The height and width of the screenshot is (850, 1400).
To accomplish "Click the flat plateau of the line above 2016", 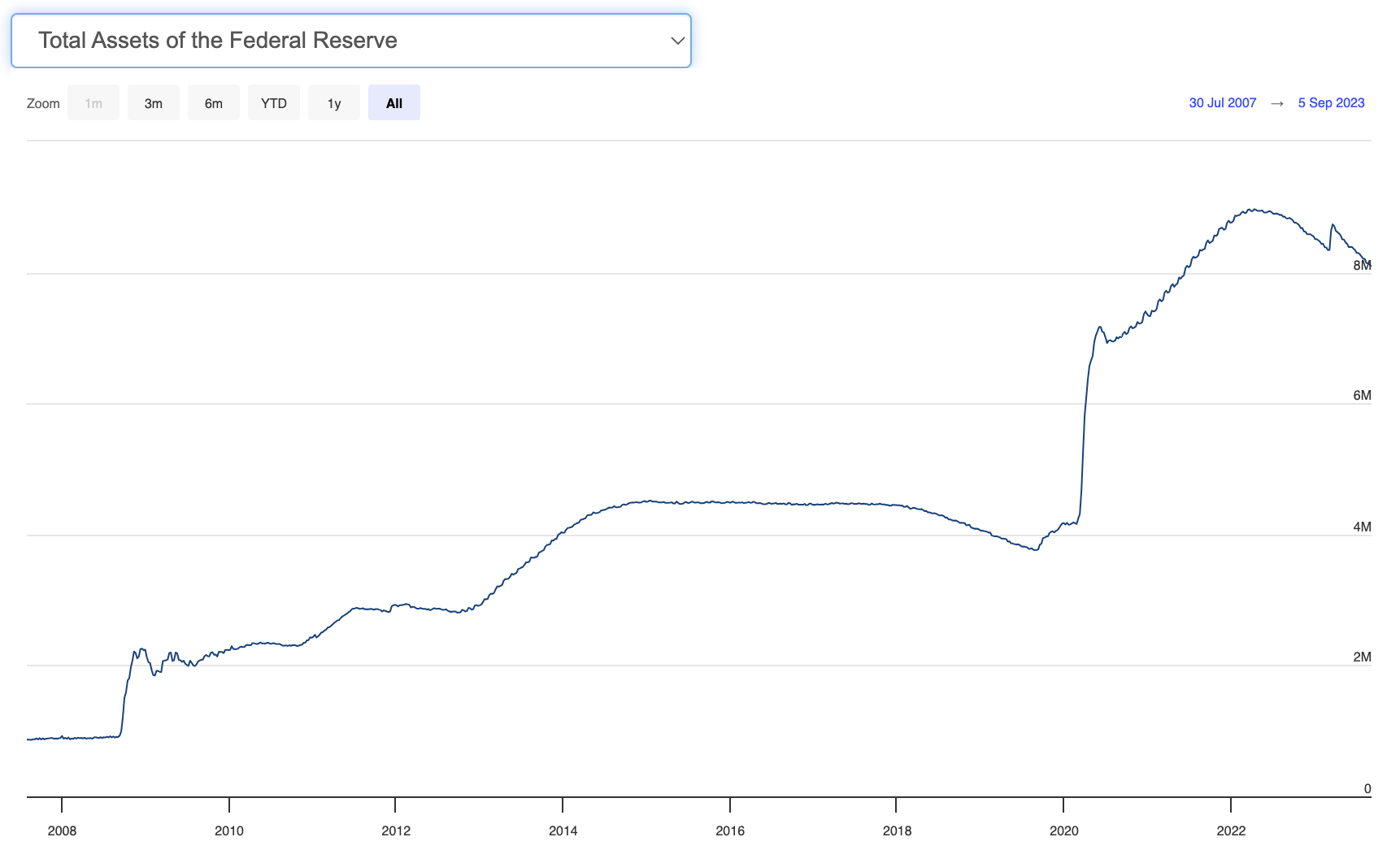I will 730,502.
